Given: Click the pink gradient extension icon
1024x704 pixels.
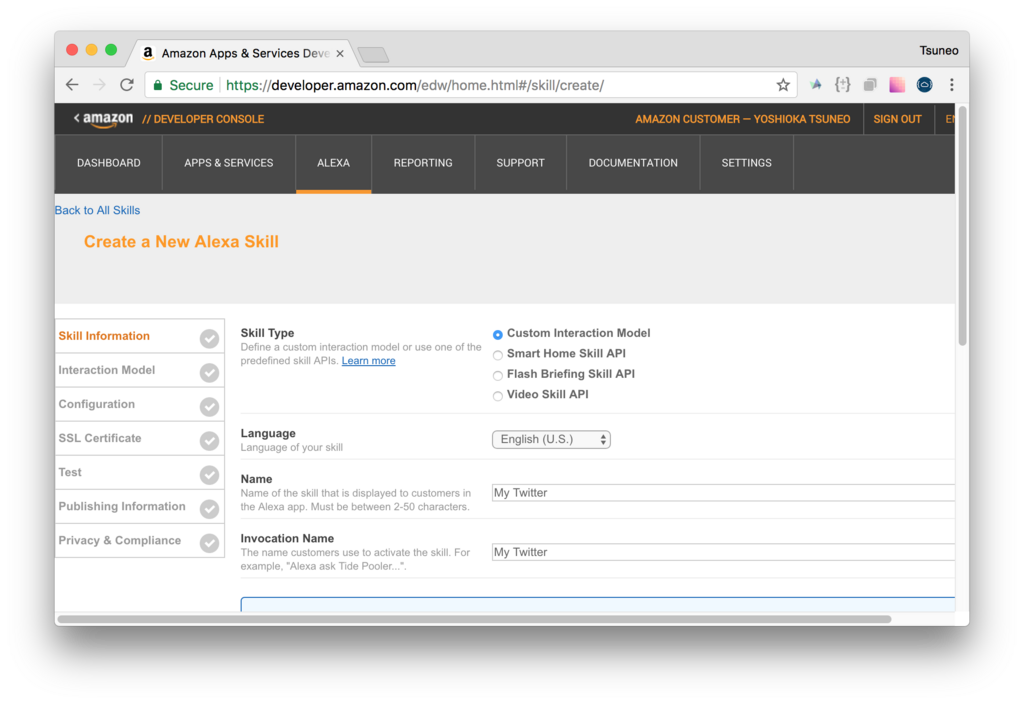Looking at the screenshot, I should tap(897, 84).
